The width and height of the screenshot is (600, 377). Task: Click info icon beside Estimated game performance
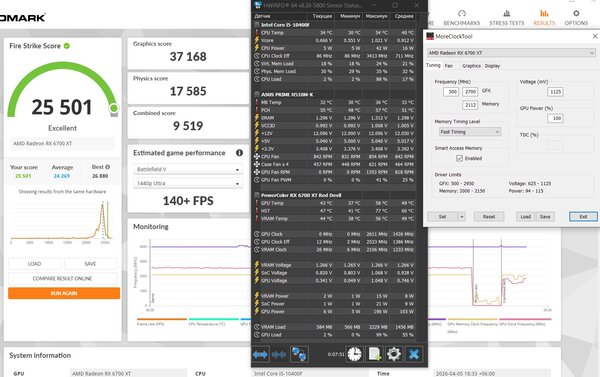tap(240, 153)
